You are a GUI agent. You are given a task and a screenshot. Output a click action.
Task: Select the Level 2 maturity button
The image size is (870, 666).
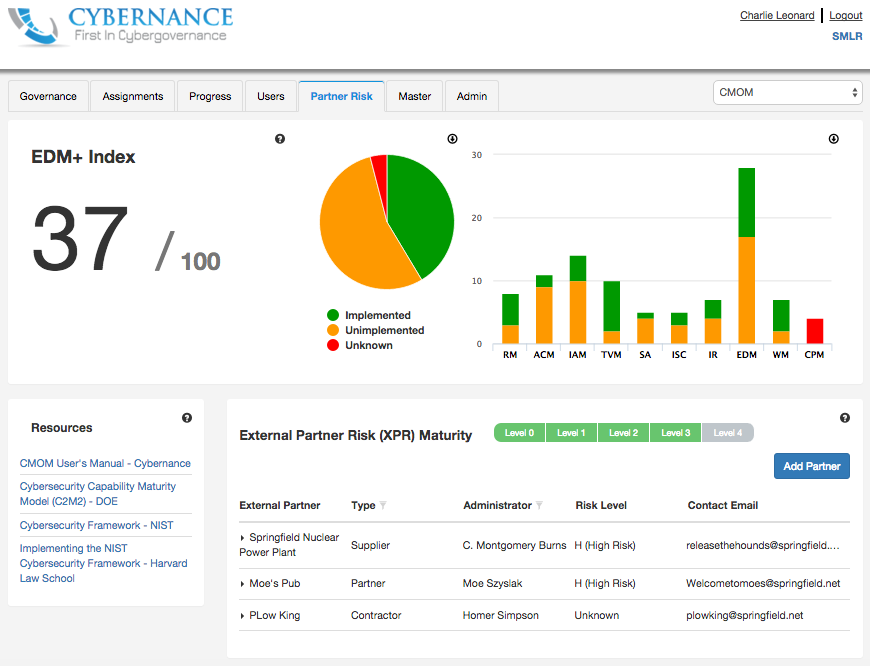(623, 433)
